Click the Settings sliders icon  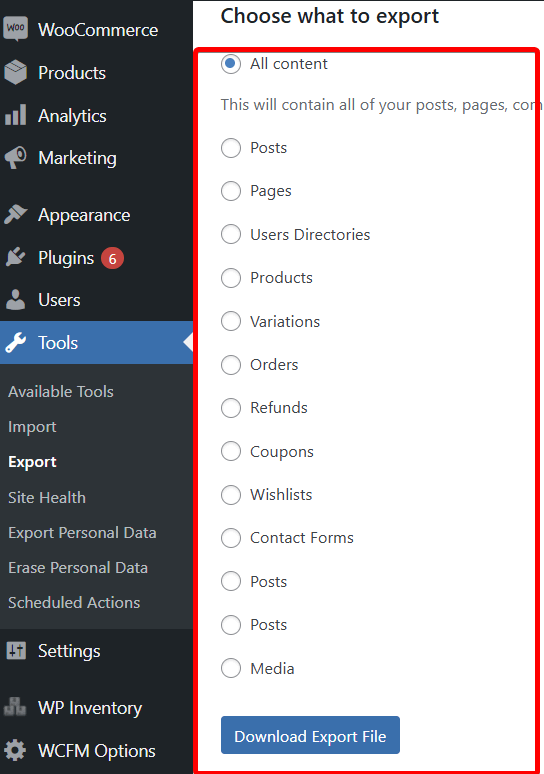click(16, 651)
